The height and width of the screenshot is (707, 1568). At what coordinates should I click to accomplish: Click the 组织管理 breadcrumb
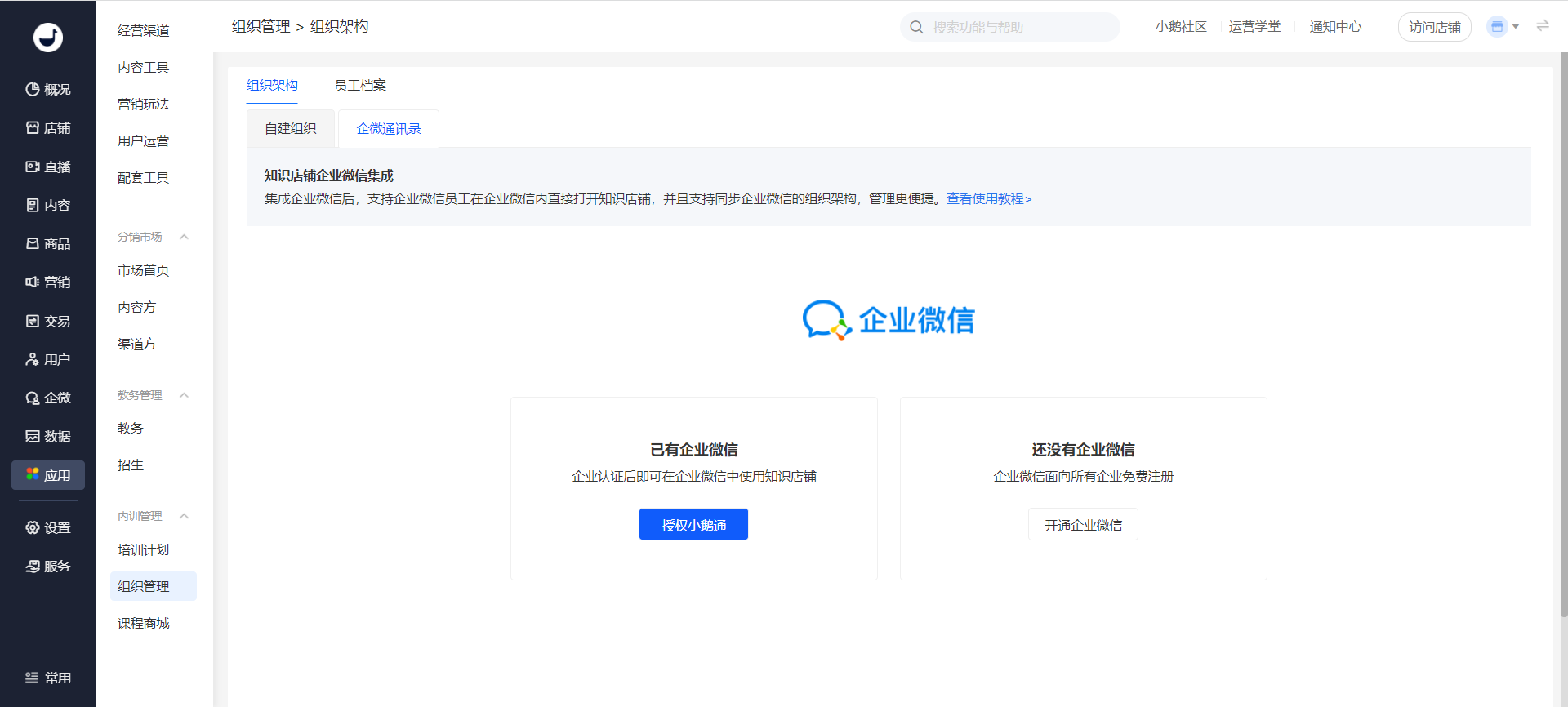261,26
